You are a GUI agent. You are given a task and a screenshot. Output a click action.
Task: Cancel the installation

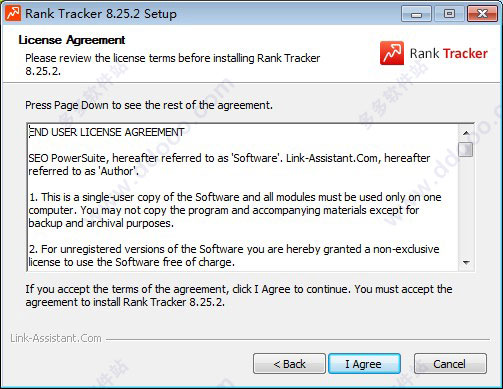(x=450, y=364)
